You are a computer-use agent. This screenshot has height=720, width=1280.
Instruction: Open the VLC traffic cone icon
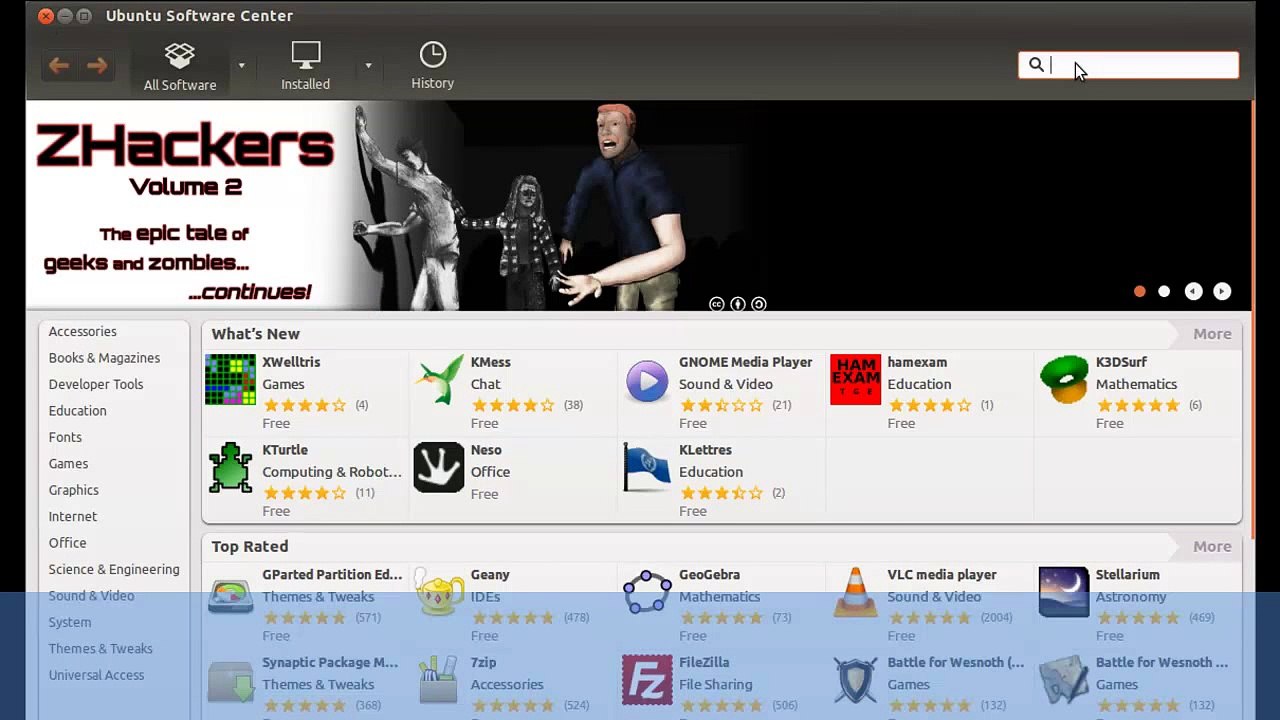[x=855, y=592]
